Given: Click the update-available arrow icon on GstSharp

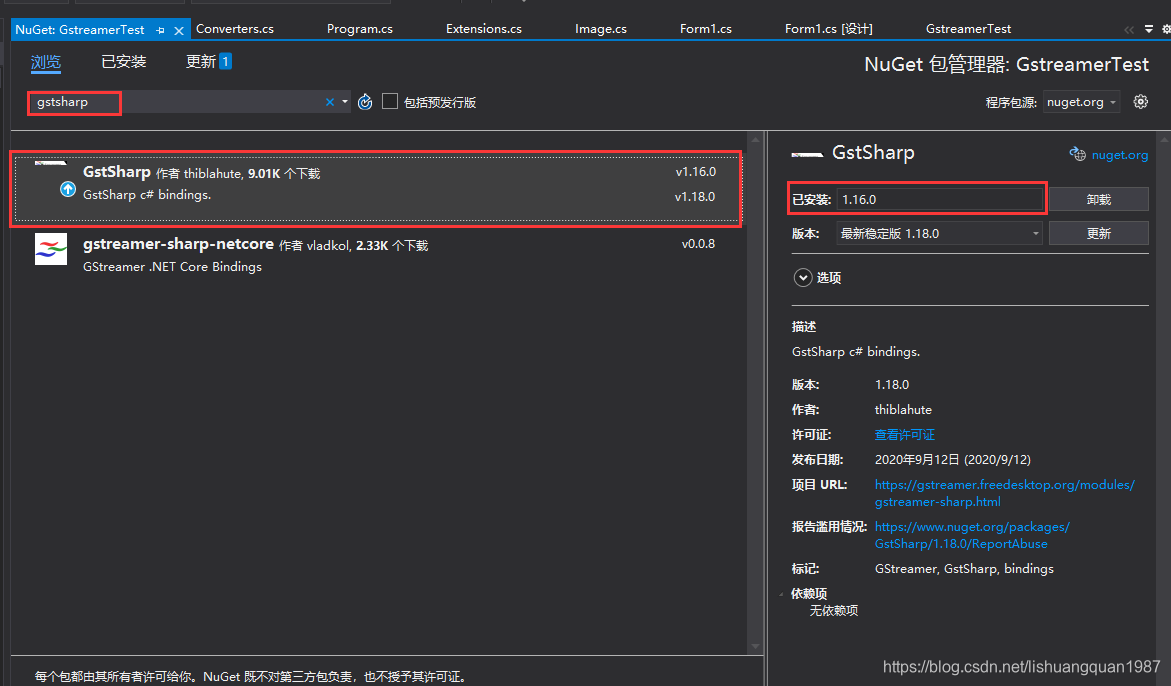Looking at the screenshot, I should (x=68, y=189).
